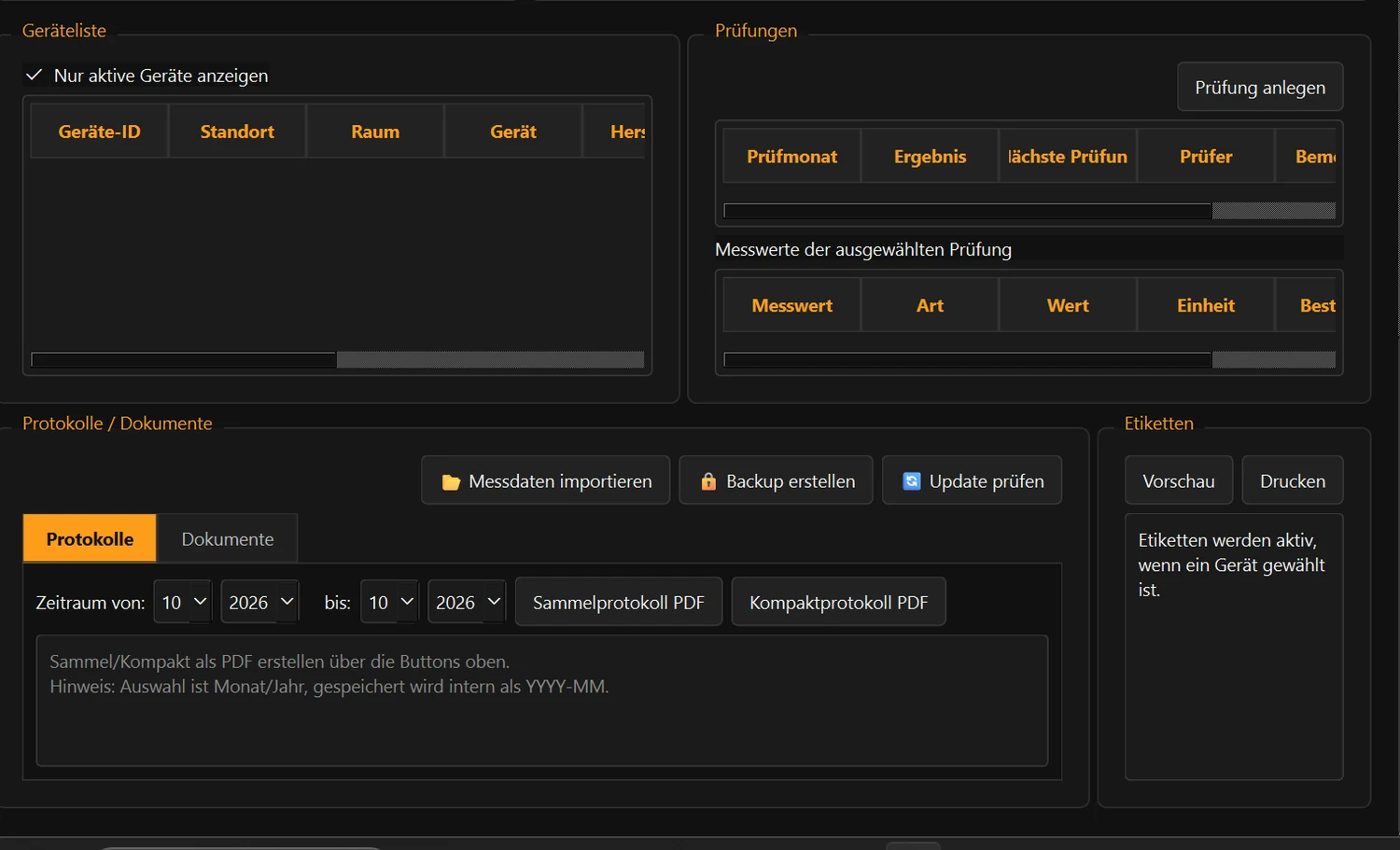Open the Etiketten Vorschau
The image size is (1400, 850).
[1179, 481]
